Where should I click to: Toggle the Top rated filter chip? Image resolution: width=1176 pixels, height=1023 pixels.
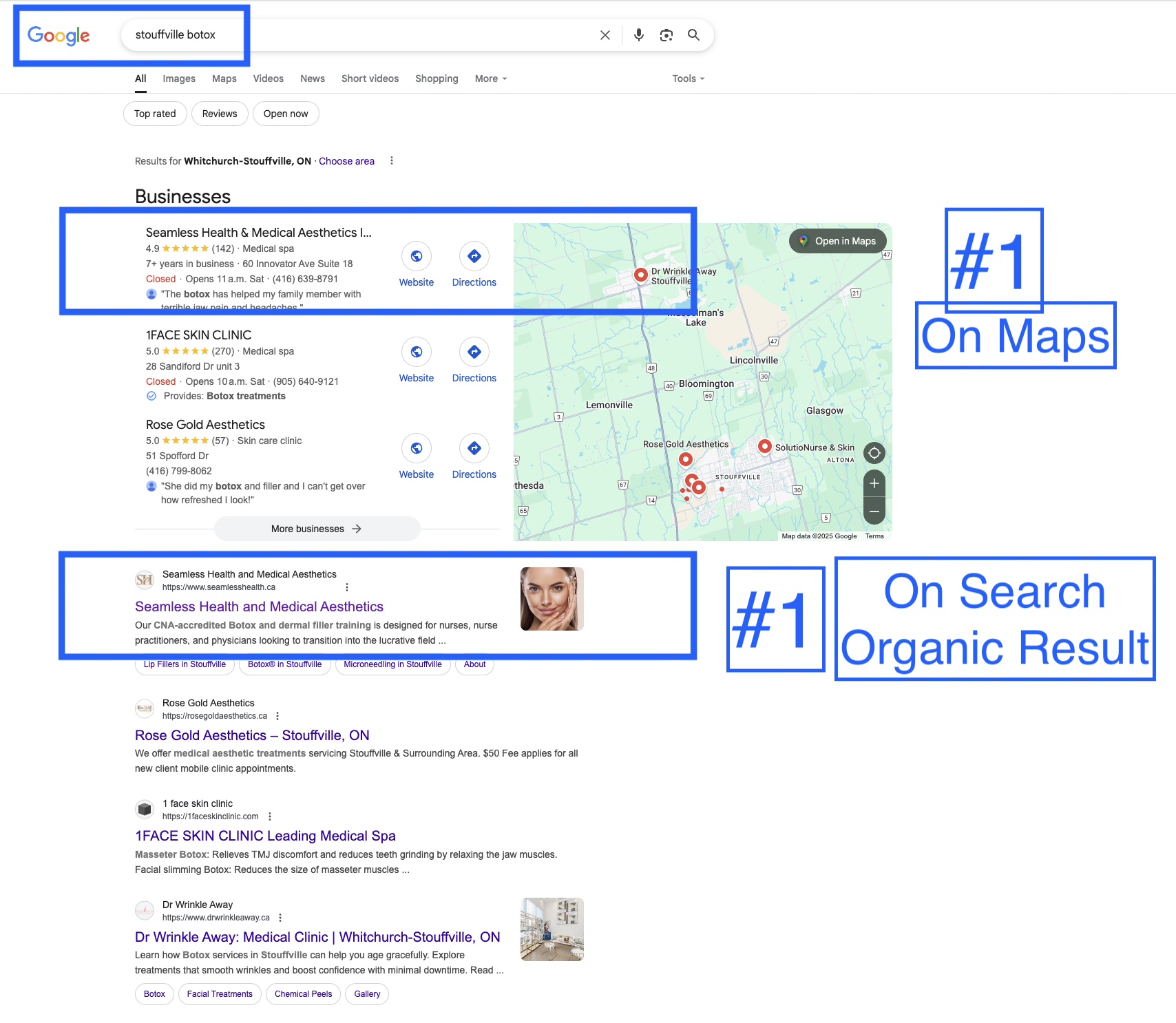coord(155,114)
